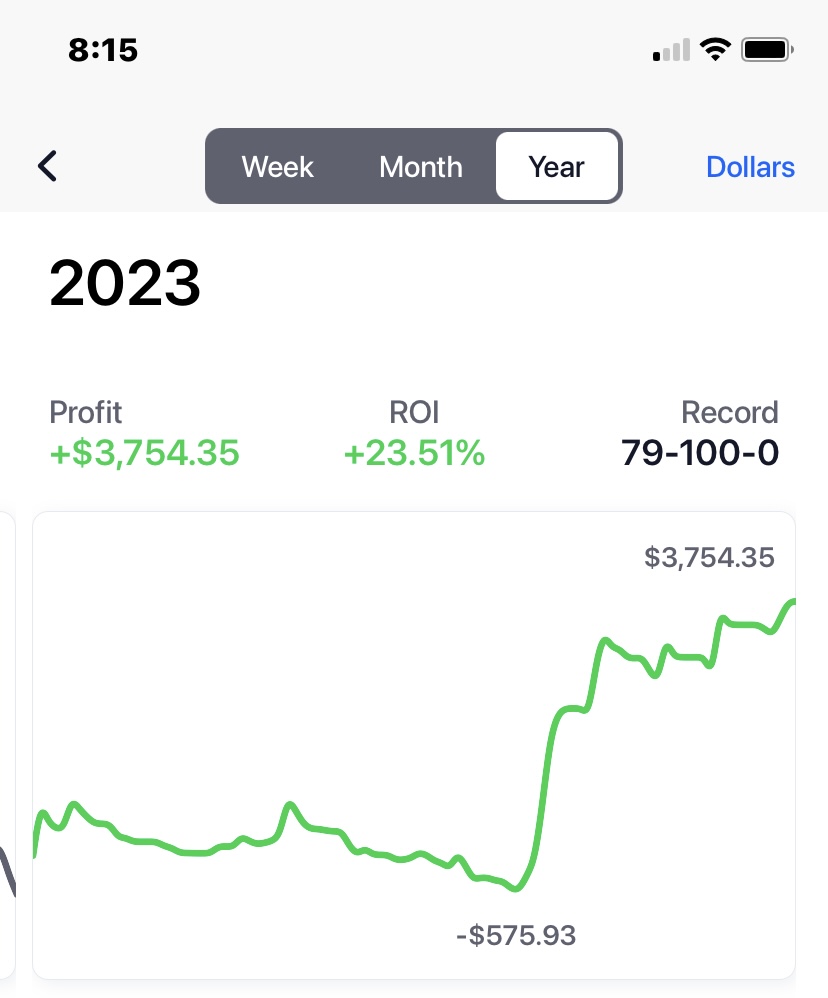This screenshot has height=998, width=828.
Task: Tap the ROI +23.51% value
Action: point(414,453)
